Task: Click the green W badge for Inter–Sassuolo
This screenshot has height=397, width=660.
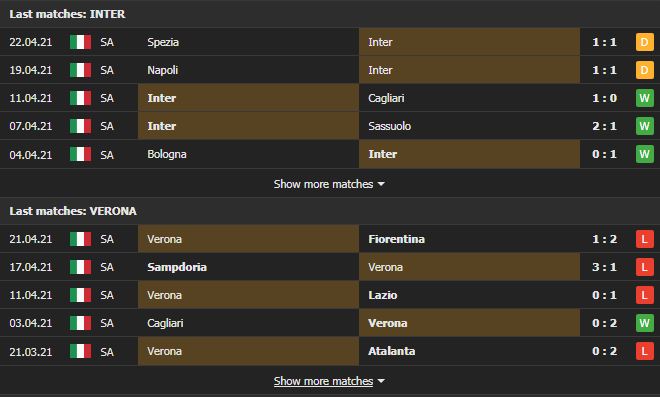Action: [x=644, y=126]
